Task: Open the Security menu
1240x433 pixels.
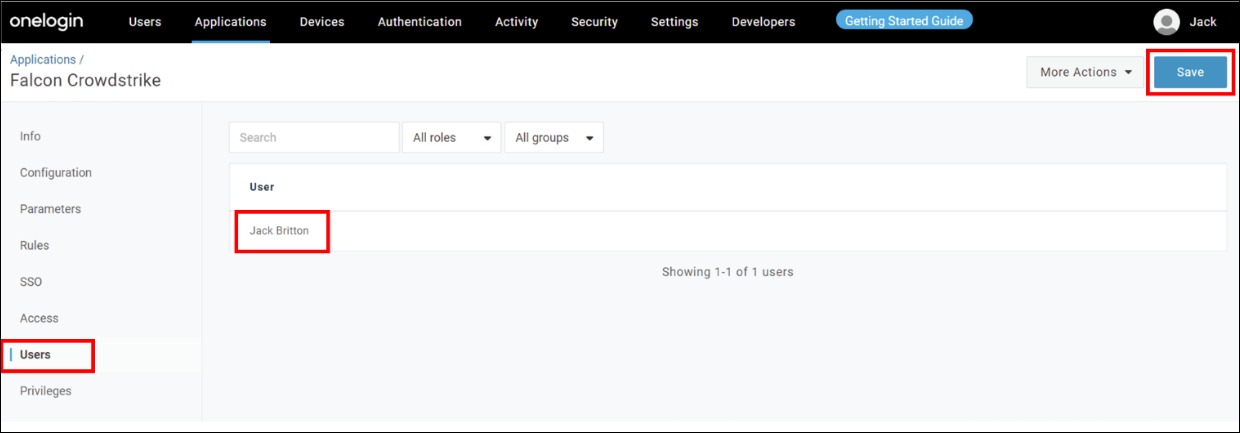Action: [594, 21]
